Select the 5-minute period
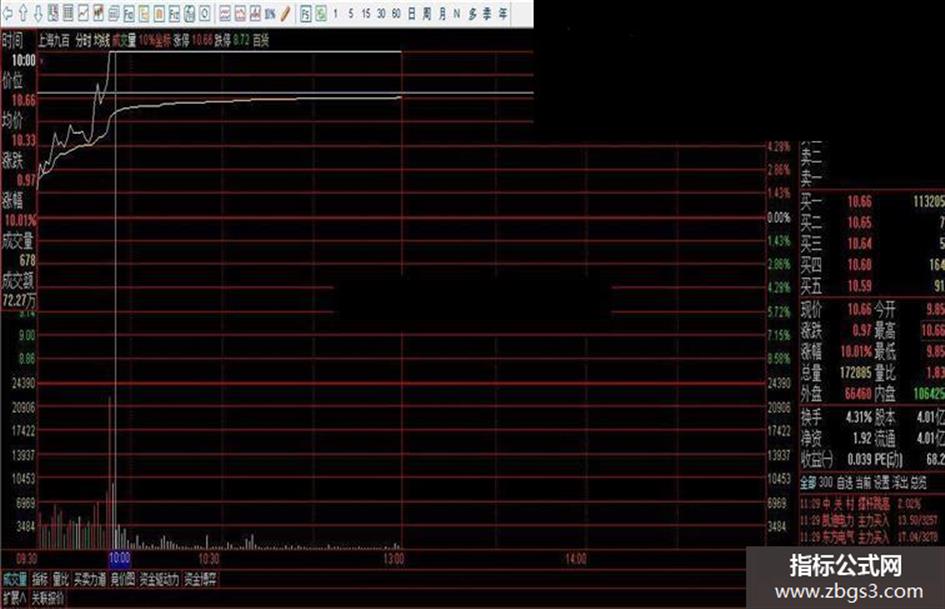 coord(351,13)
